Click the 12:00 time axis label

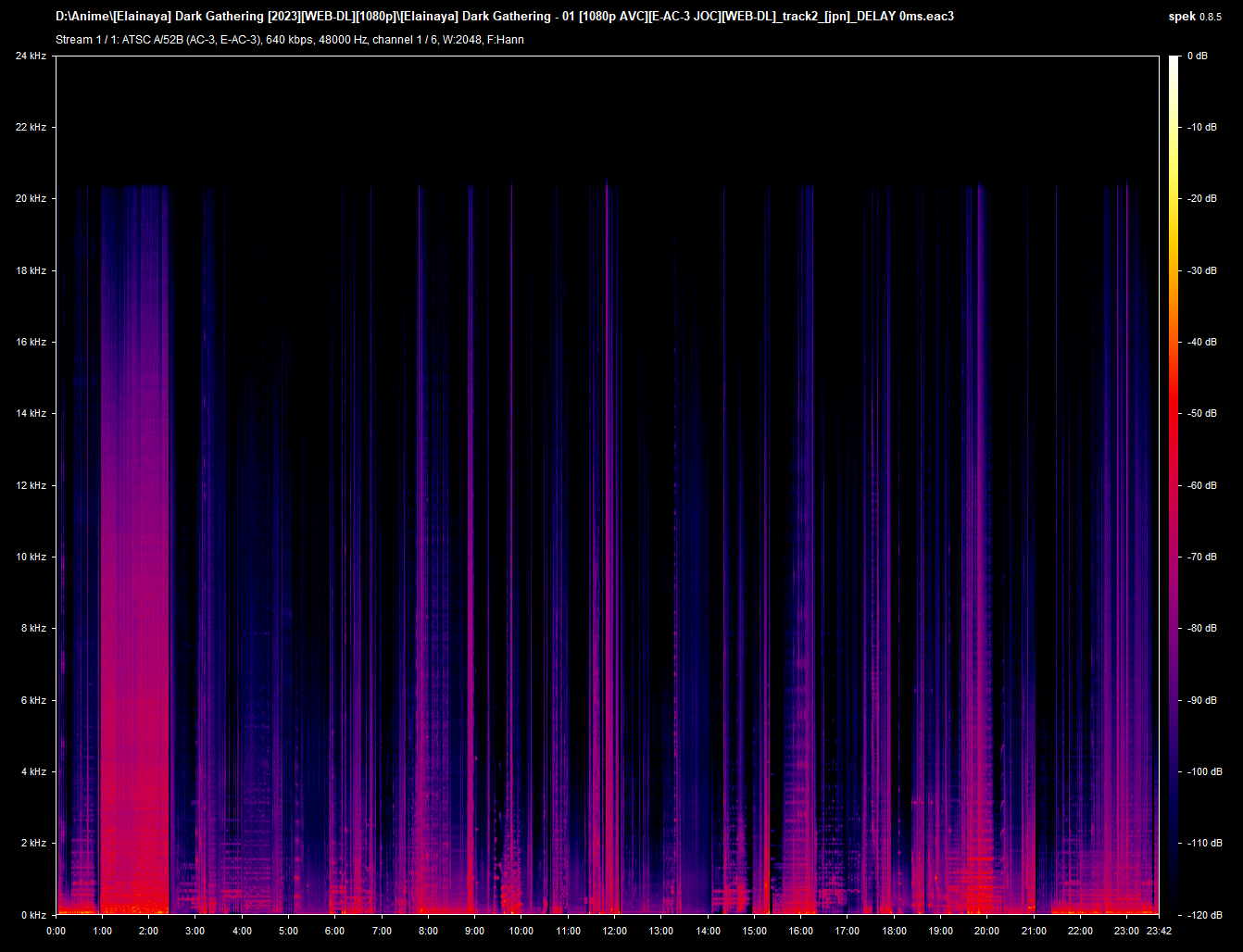[614, 931]
